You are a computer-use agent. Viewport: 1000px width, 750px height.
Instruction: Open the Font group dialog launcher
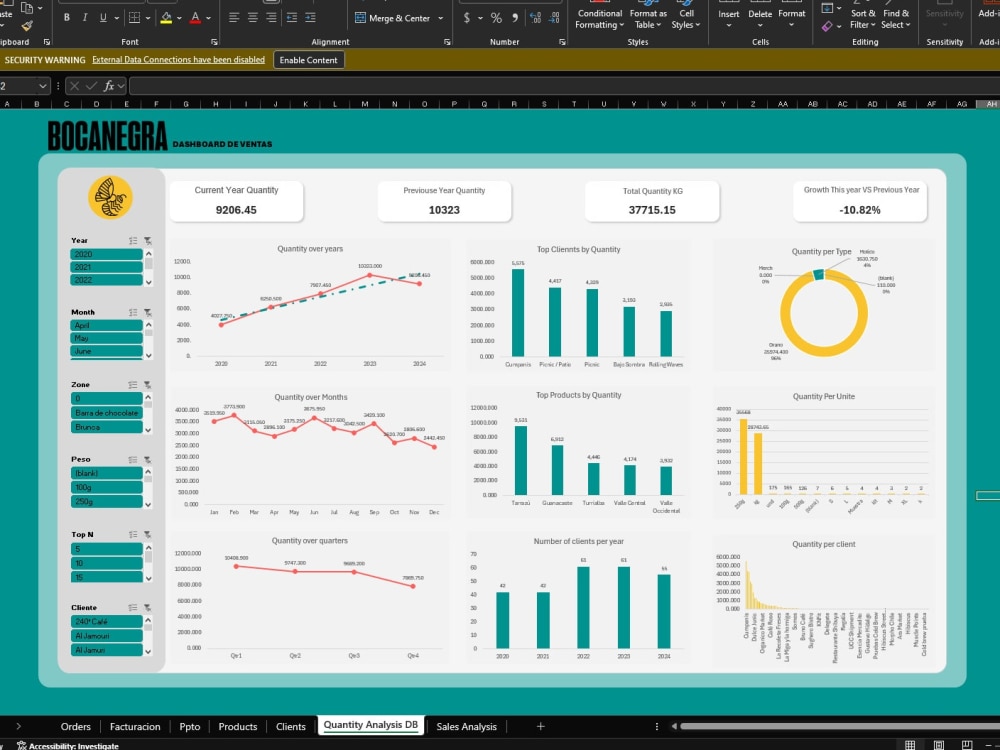coord(214,42)
